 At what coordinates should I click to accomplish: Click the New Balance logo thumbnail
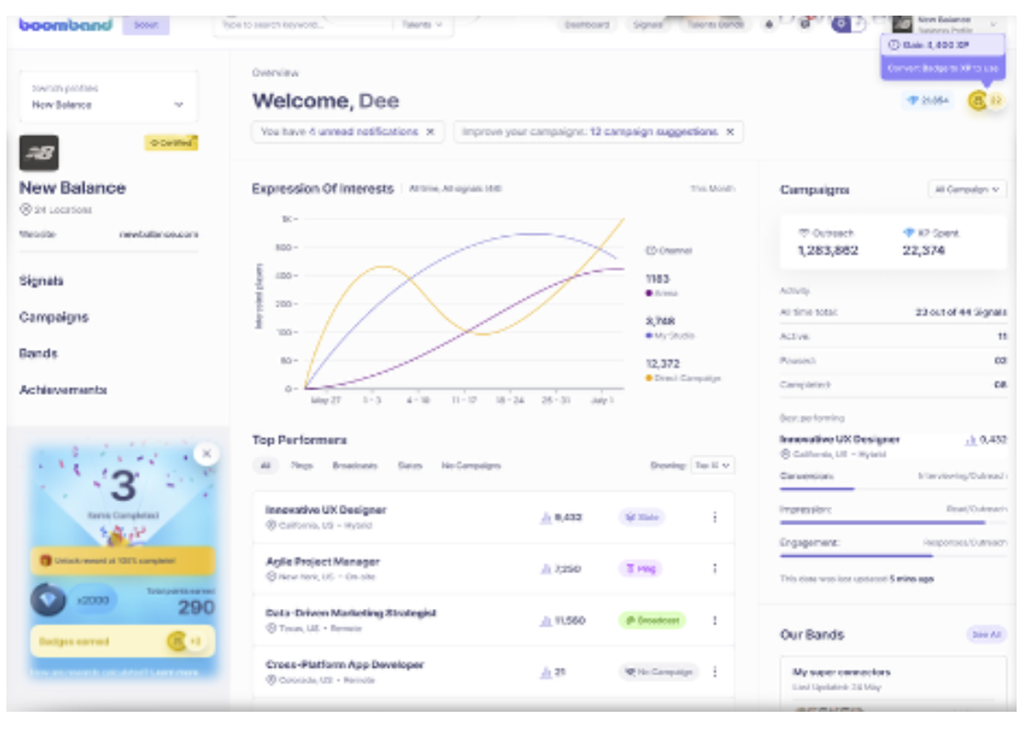[39, 153]
